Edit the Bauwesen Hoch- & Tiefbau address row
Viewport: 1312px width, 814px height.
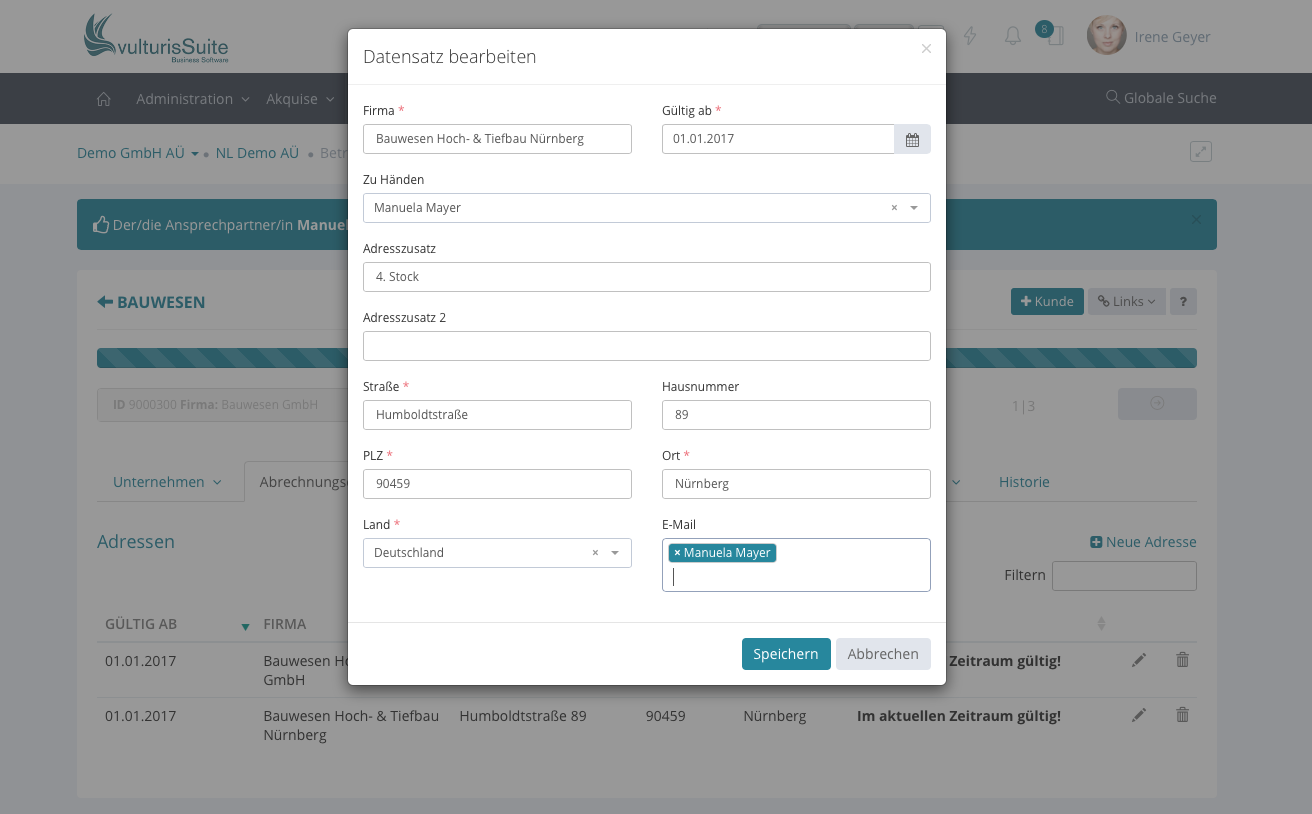[1139, 715]
